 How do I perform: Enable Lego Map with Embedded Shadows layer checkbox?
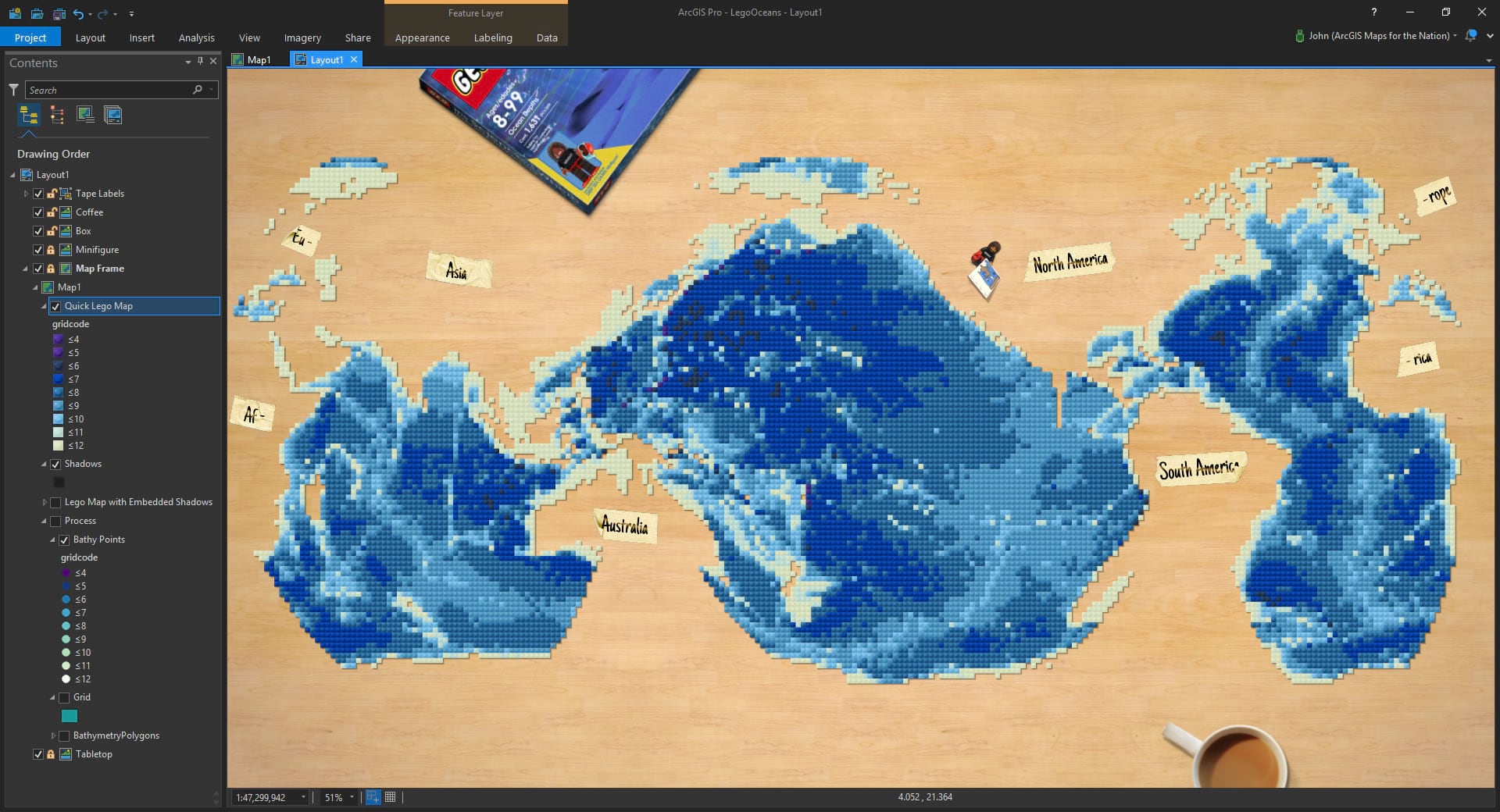click(55, 502)
